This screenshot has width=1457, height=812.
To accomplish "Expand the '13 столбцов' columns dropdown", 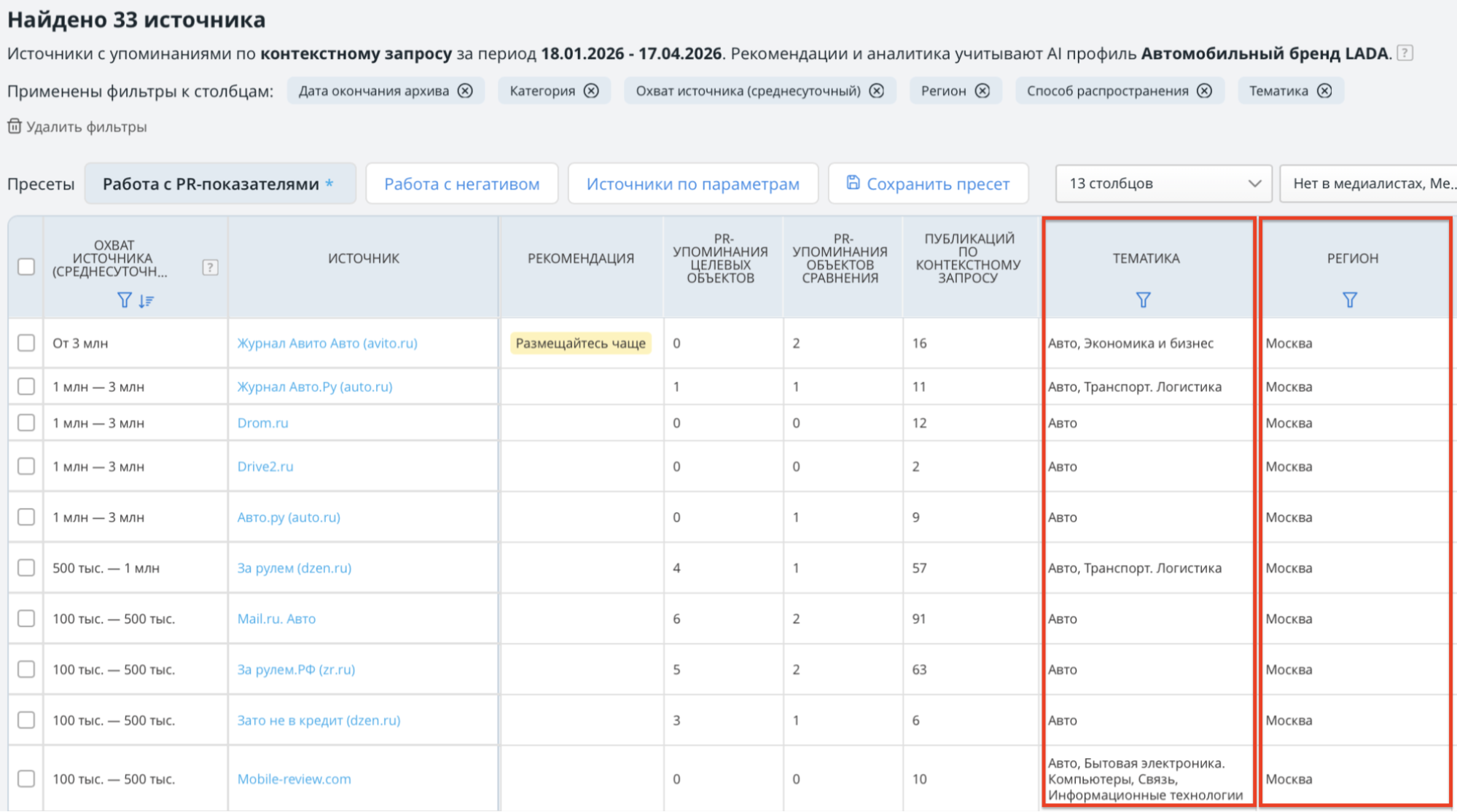I will [x=1164, y=184].
